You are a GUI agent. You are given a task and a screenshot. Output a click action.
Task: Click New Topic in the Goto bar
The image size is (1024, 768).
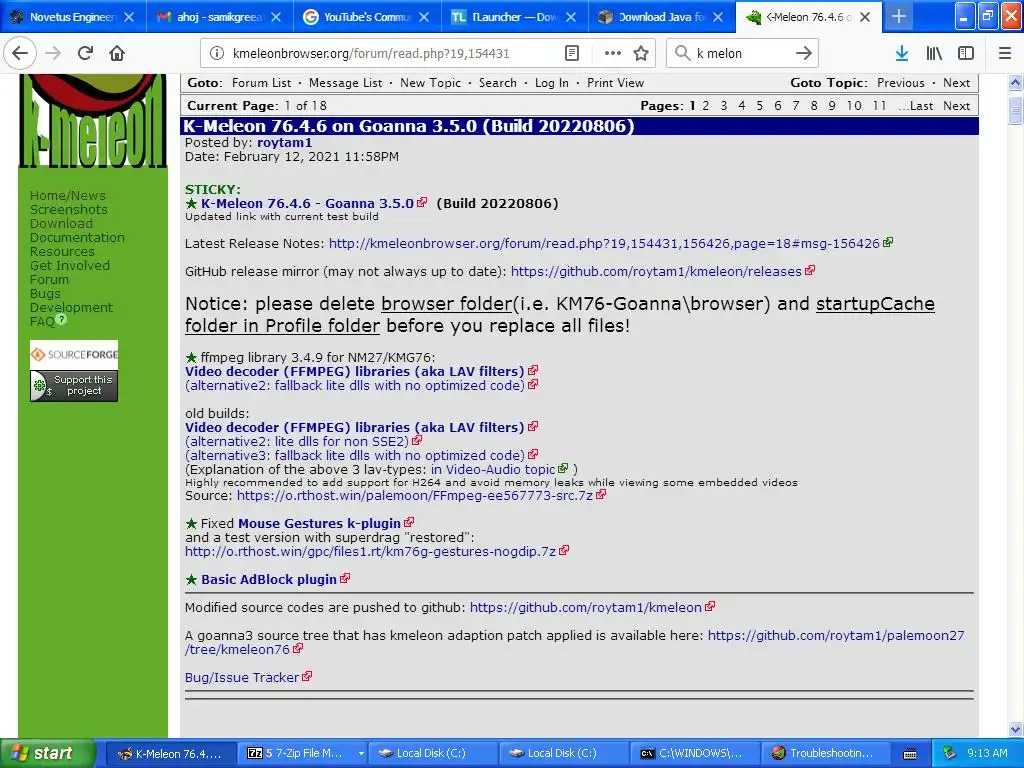pos(430,83)
